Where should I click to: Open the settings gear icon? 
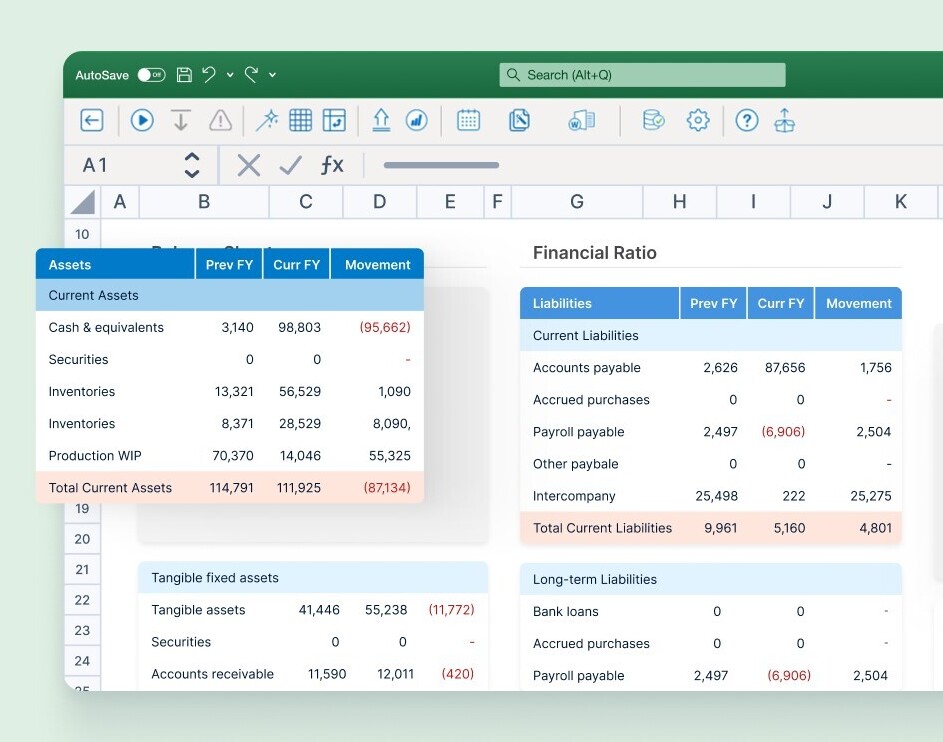[x=698, y=121]
